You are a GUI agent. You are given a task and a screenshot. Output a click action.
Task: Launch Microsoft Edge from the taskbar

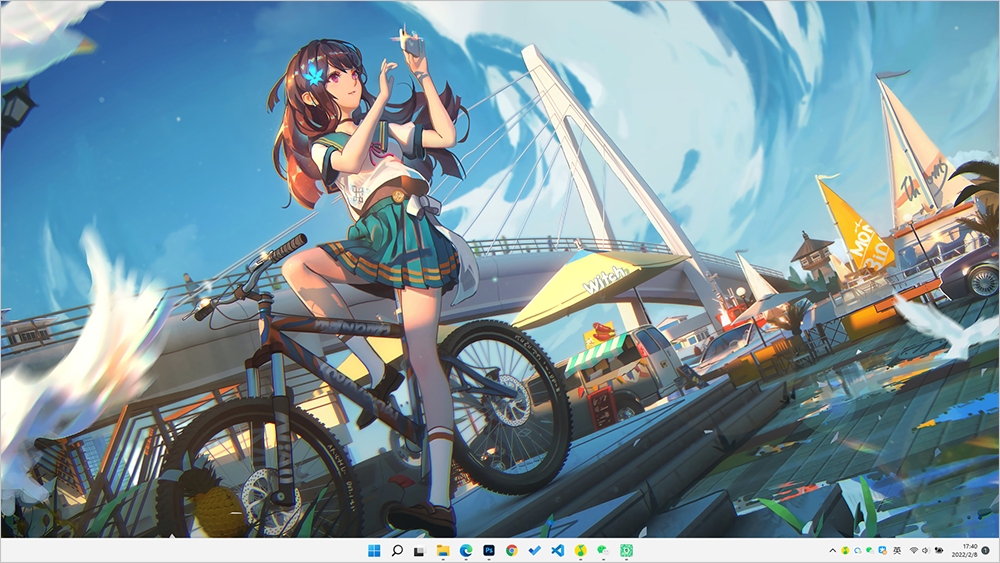click(x=466, y=550)
